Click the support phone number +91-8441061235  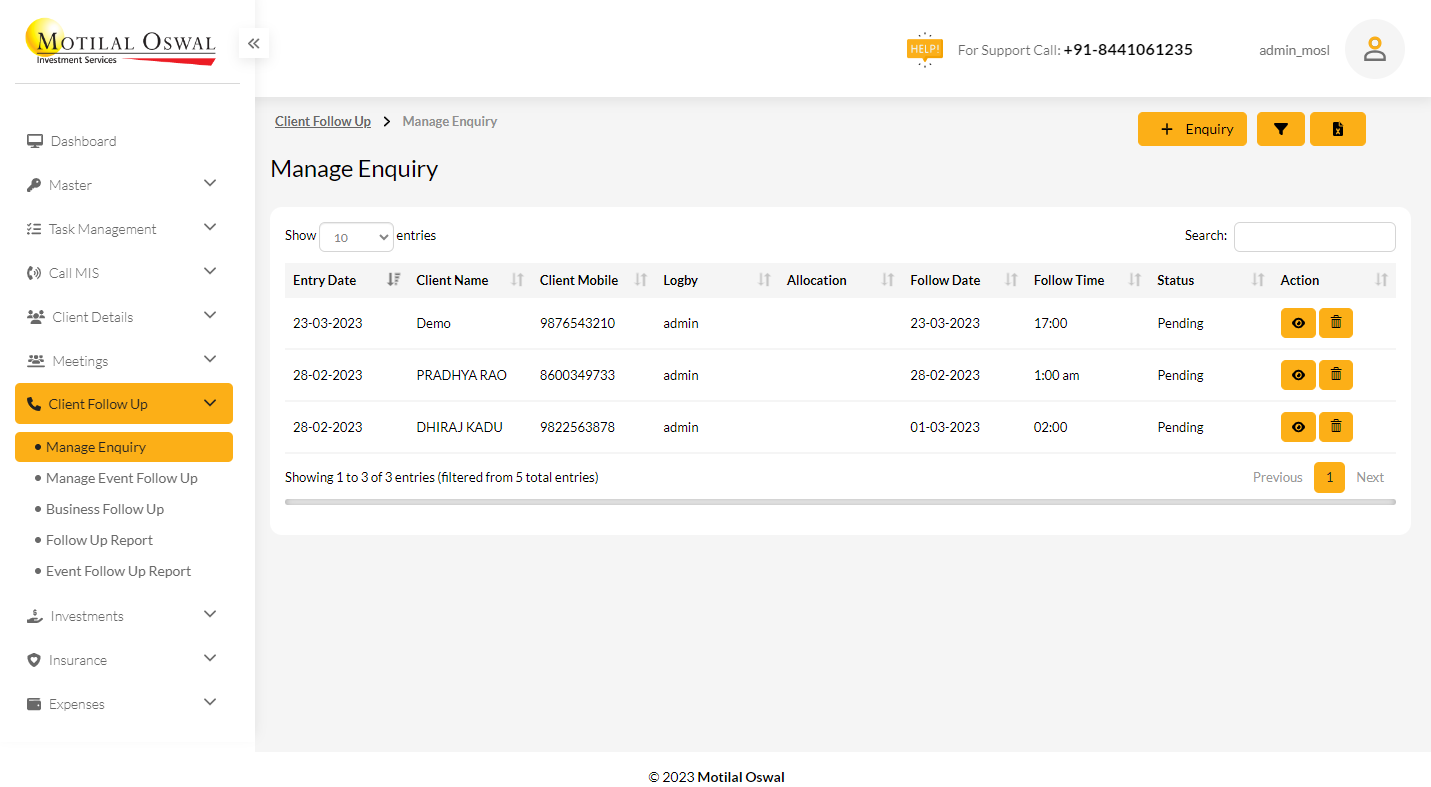(1128, 49)
